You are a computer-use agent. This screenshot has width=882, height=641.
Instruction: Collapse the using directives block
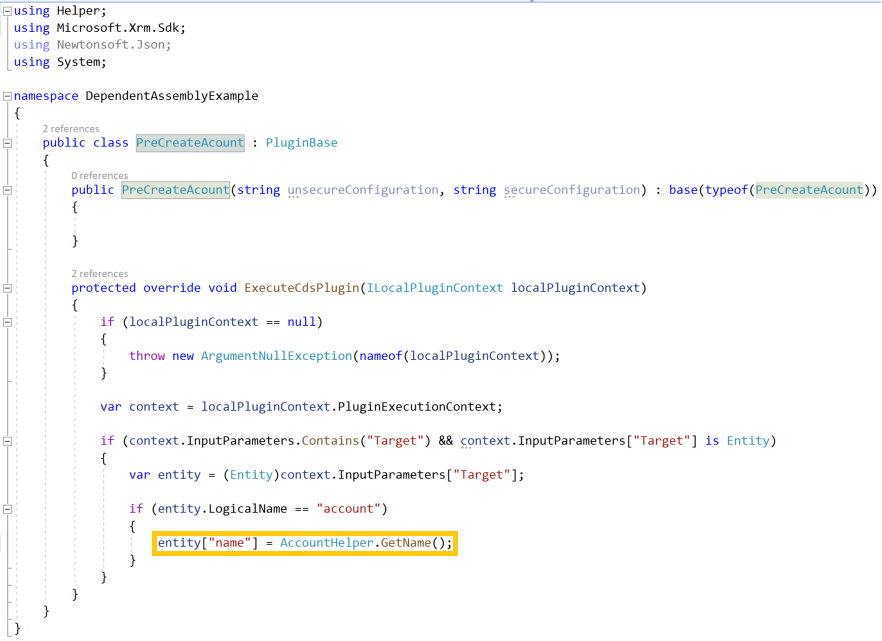tap(7, 10)
